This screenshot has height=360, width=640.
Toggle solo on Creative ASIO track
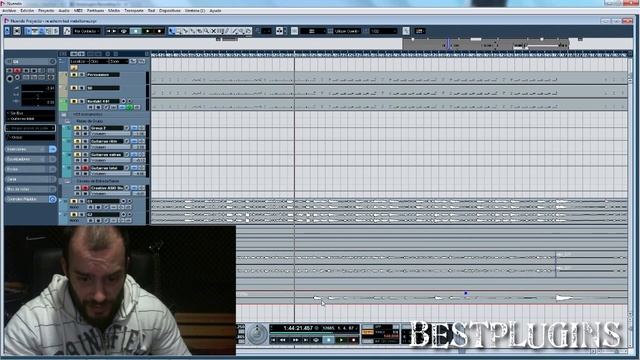click(85, 188)
